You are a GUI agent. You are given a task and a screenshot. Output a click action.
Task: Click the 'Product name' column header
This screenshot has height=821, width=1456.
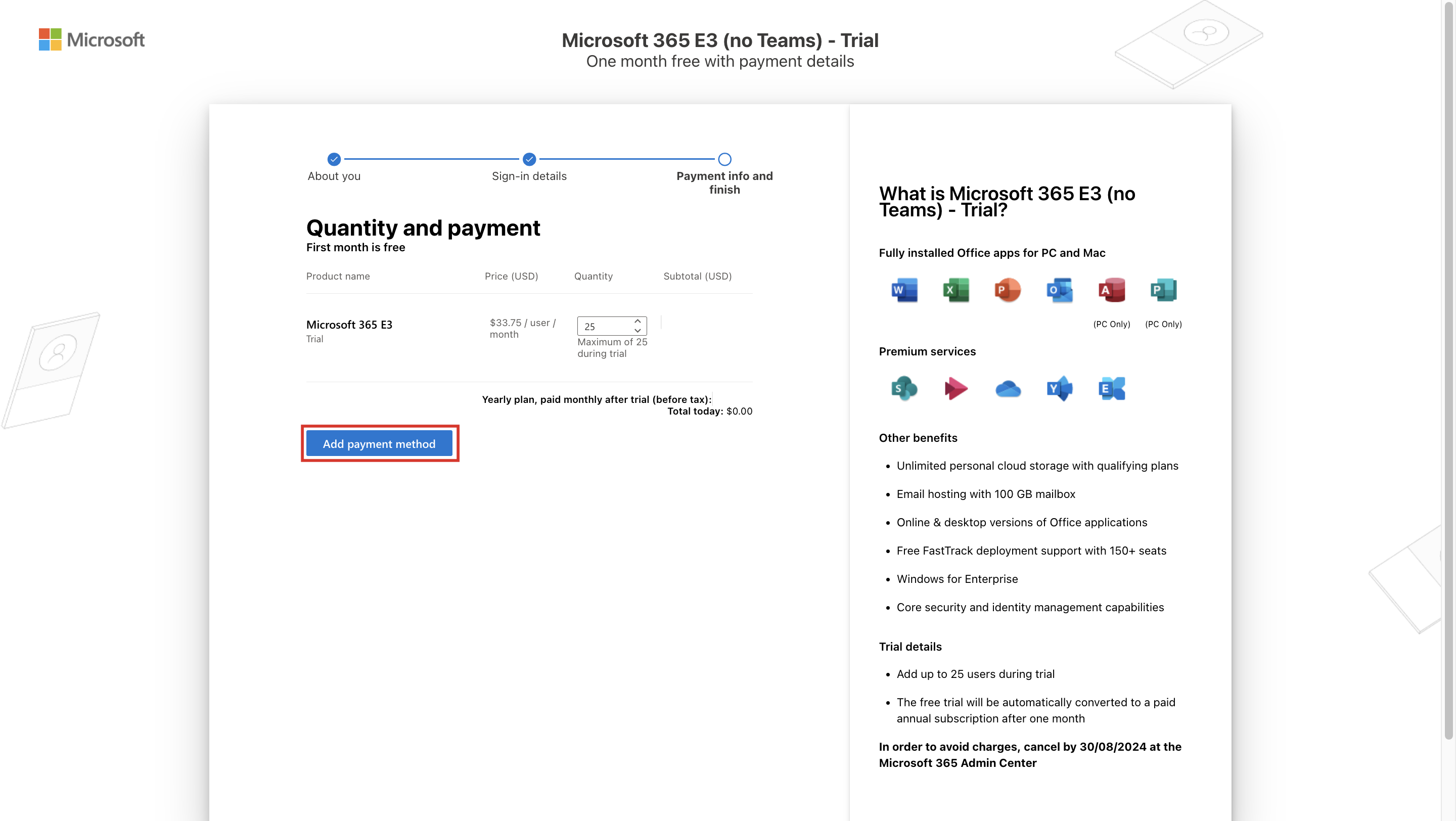point(338,276)
